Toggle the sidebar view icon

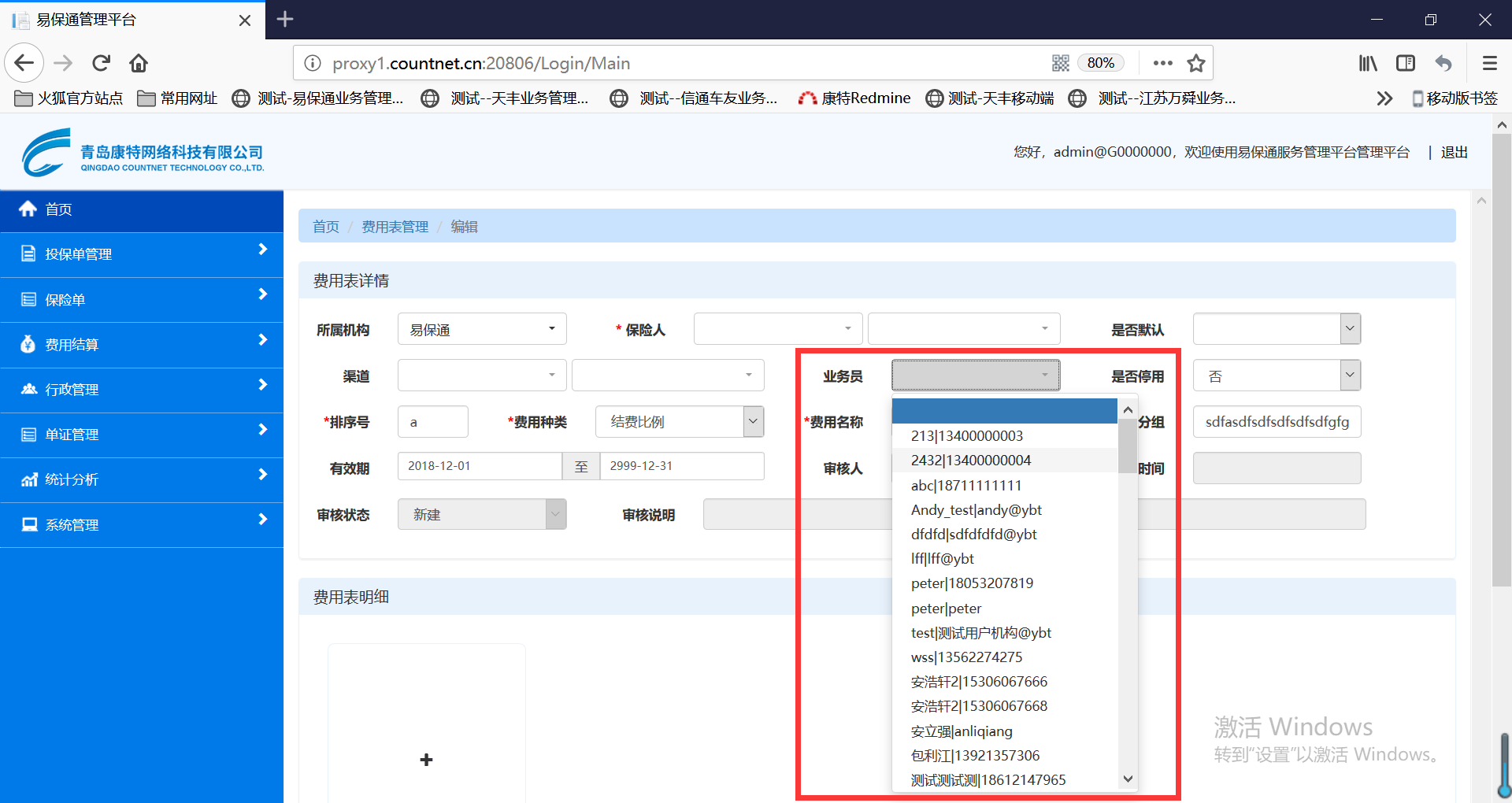(1406, 63)
